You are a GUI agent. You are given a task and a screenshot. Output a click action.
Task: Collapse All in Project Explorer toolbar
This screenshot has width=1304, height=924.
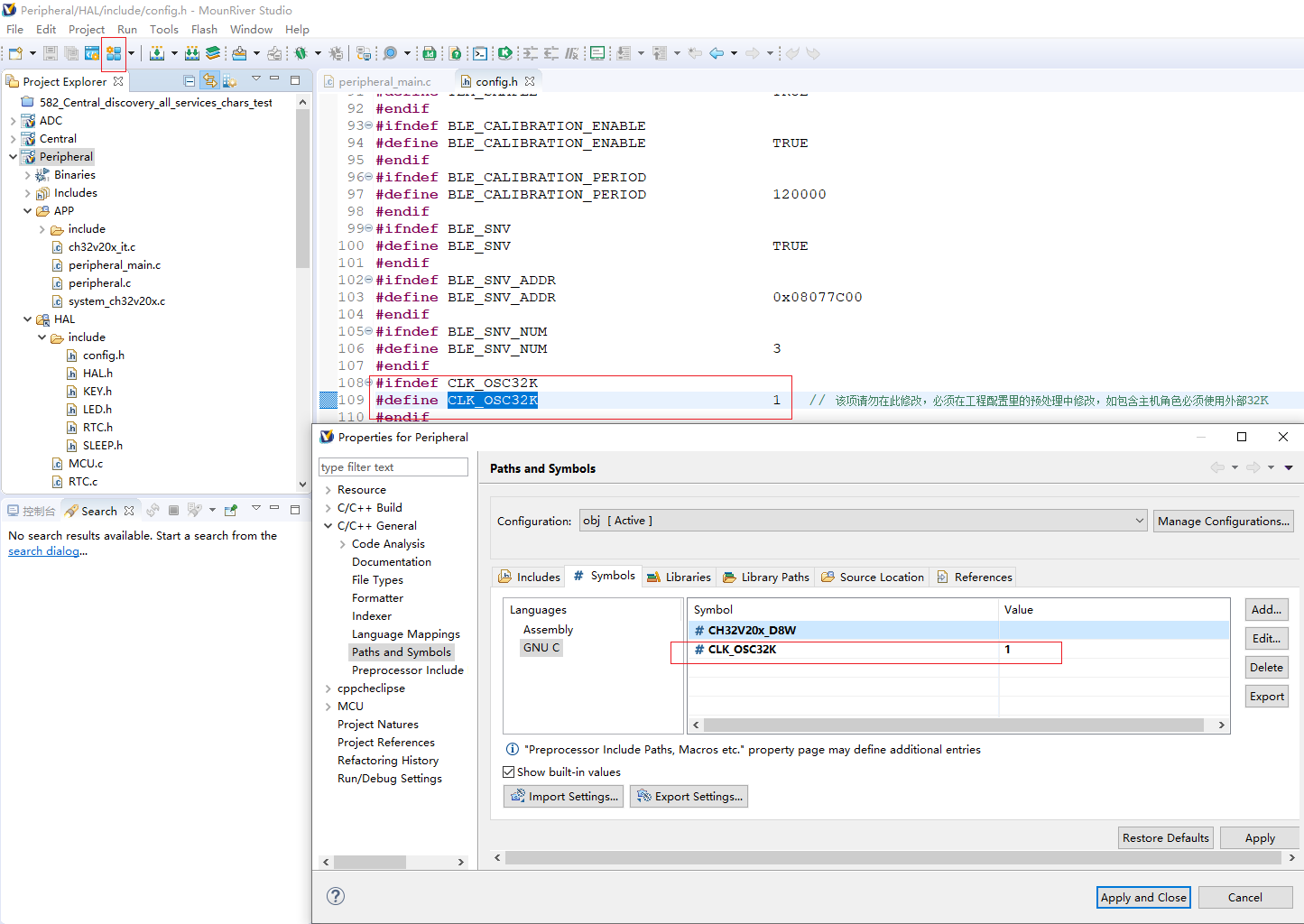(190, 80)
